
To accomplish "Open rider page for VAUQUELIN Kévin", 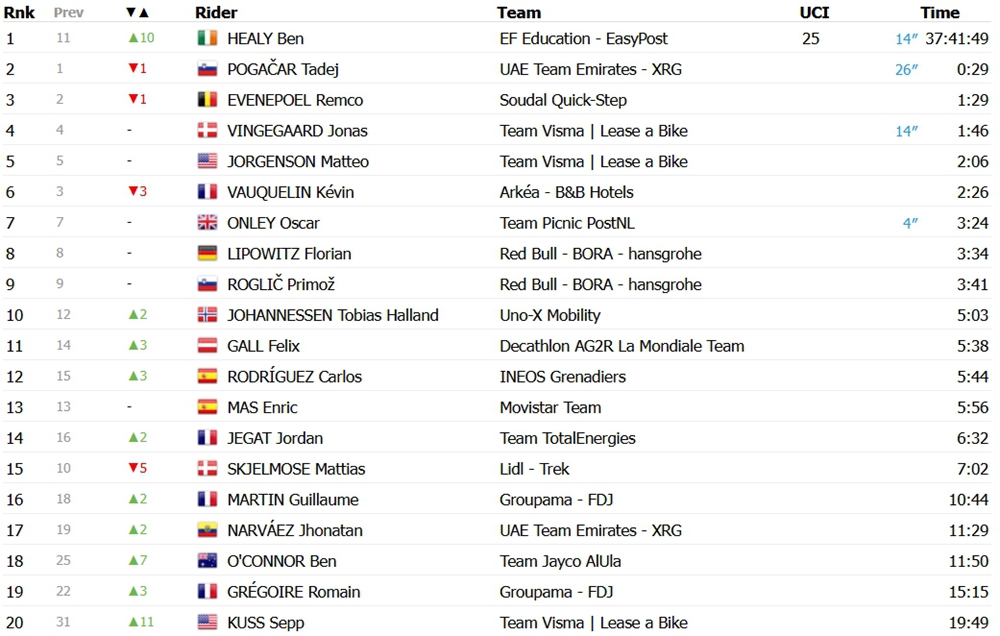I will click(290, 192).
